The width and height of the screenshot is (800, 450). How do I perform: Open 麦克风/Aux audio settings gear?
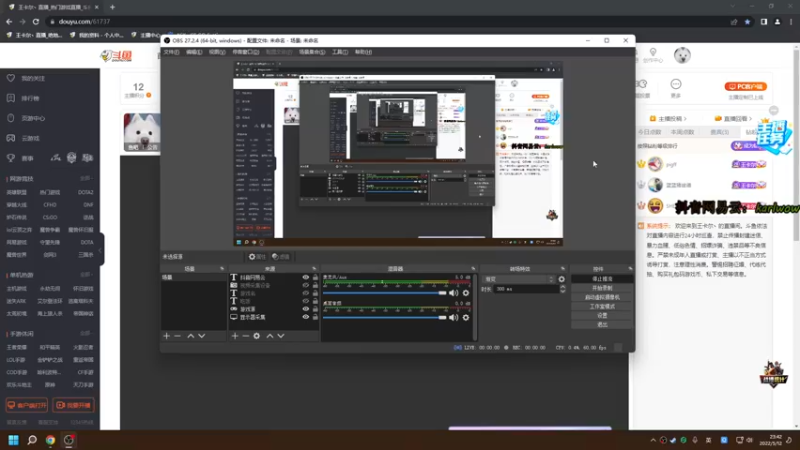pos(466,293)
